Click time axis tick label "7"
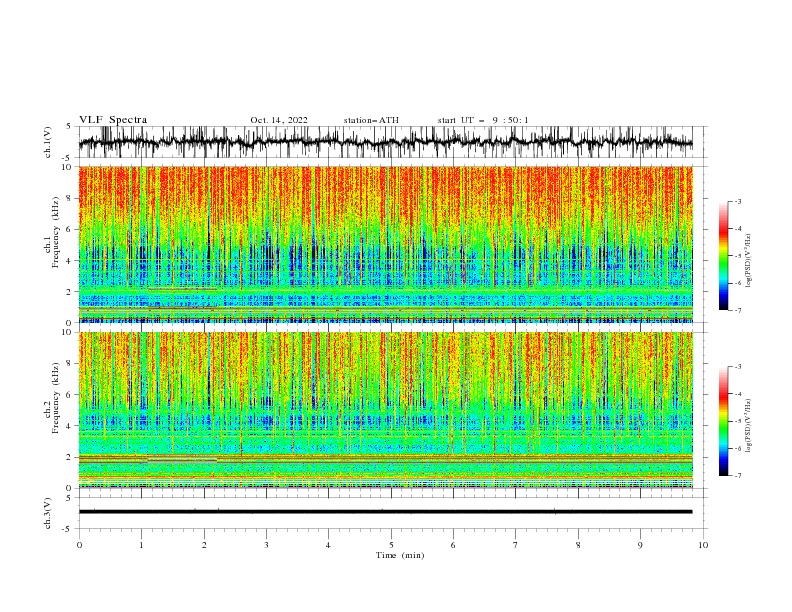 516,545
